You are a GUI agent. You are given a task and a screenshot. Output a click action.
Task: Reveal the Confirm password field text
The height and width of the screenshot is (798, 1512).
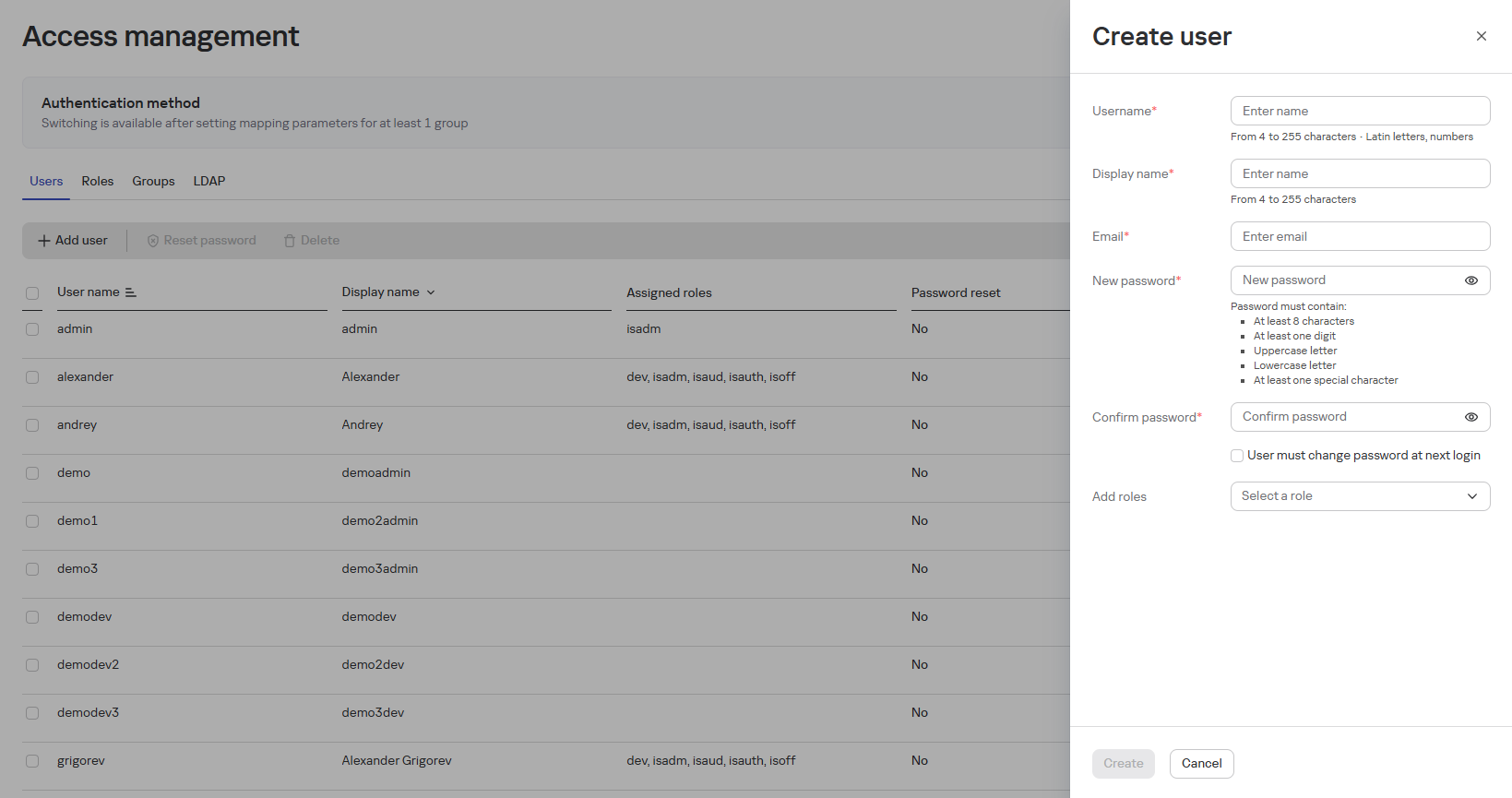coord(1470,417)
